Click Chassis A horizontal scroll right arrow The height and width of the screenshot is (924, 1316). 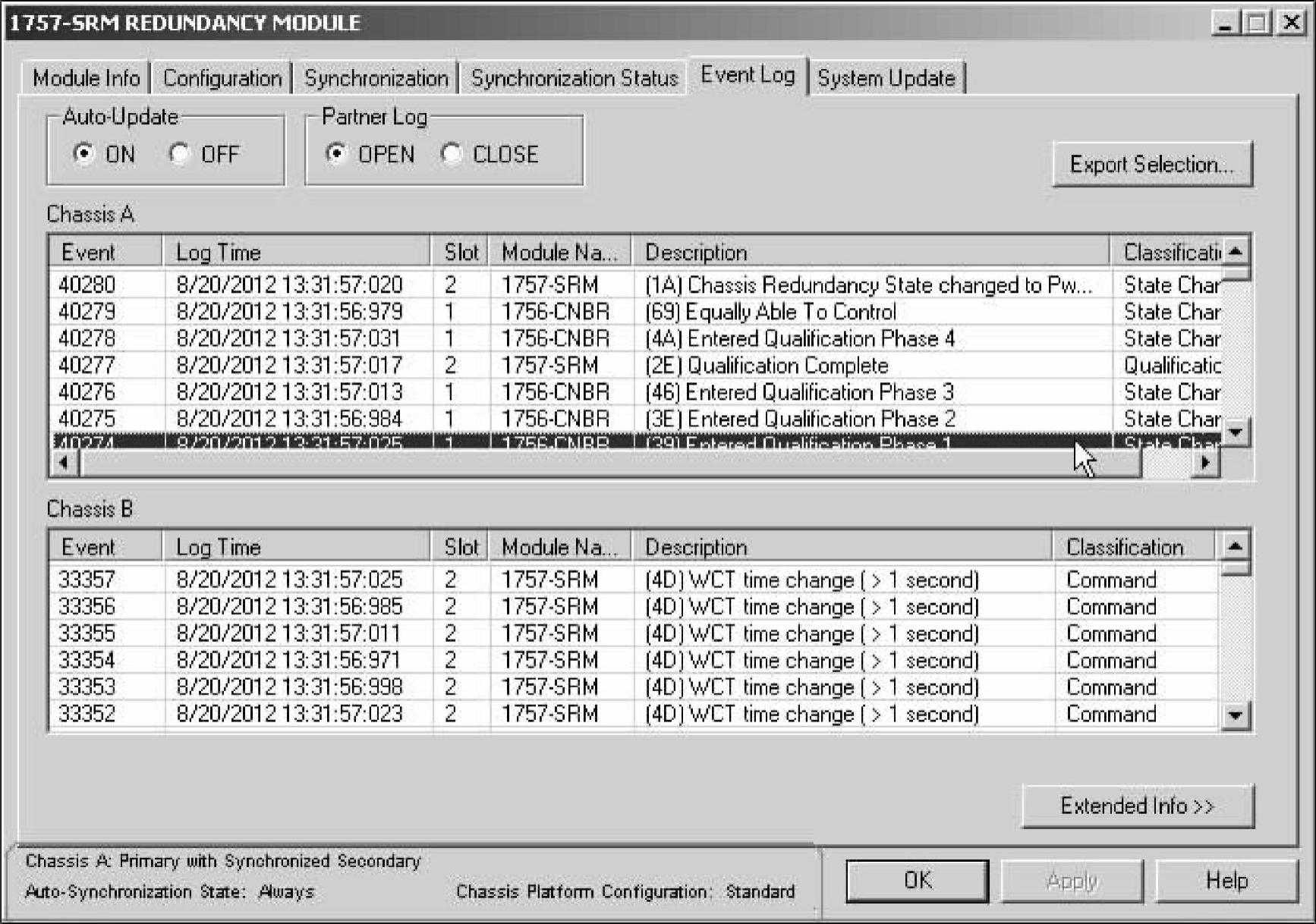(x=1205, y=462)
